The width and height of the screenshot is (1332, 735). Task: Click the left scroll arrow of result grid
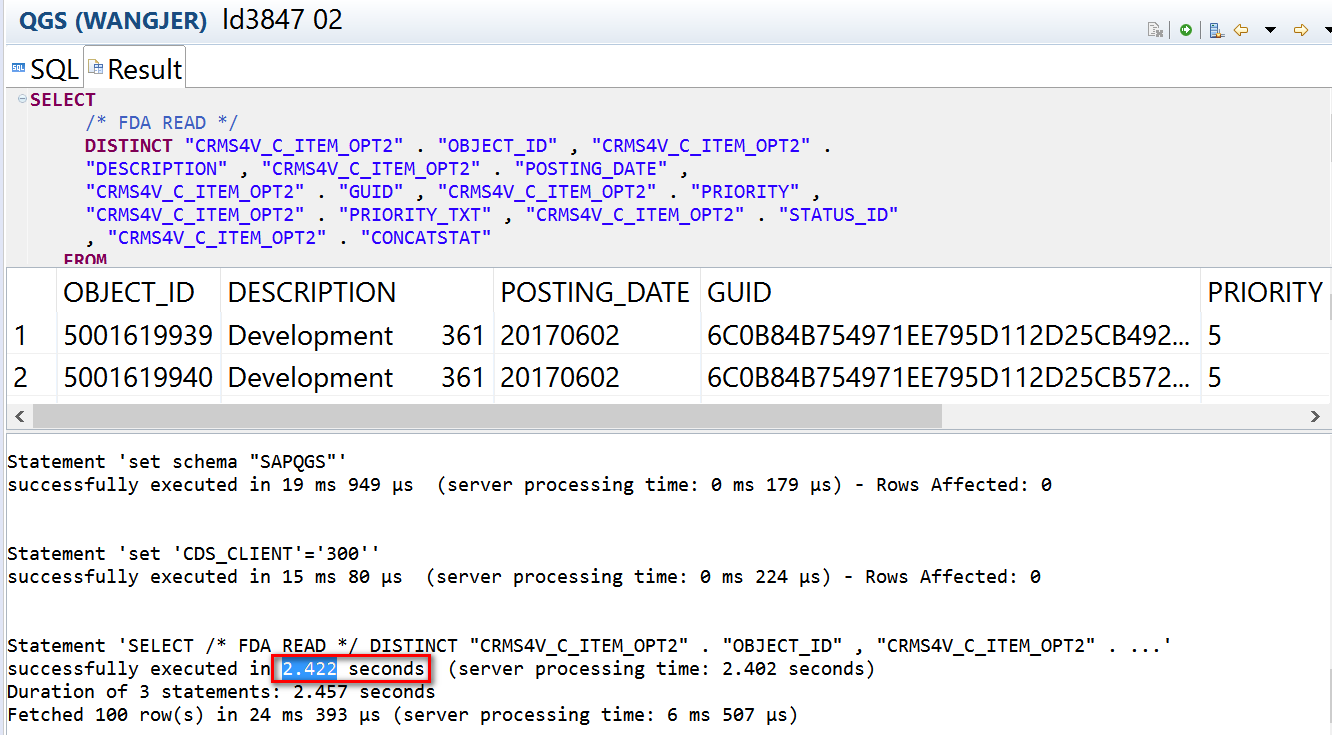pos(18,415)
